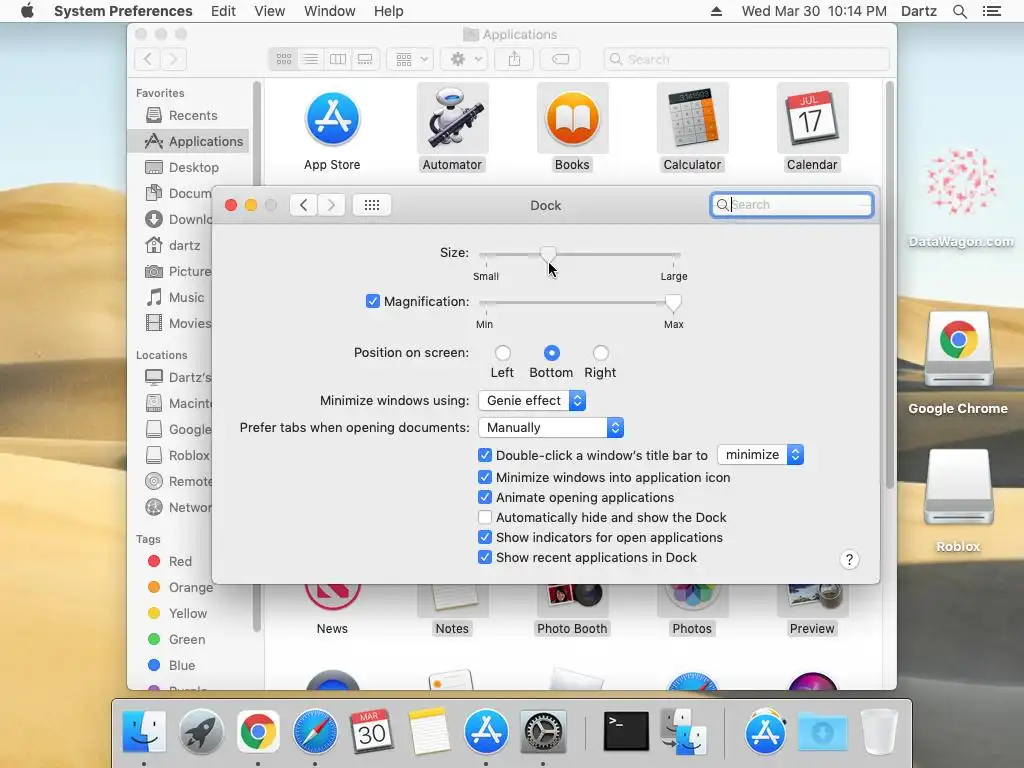Click Dartz user name in menu bar
This screenshot has height=768, width=1024.
pos(918,11)
